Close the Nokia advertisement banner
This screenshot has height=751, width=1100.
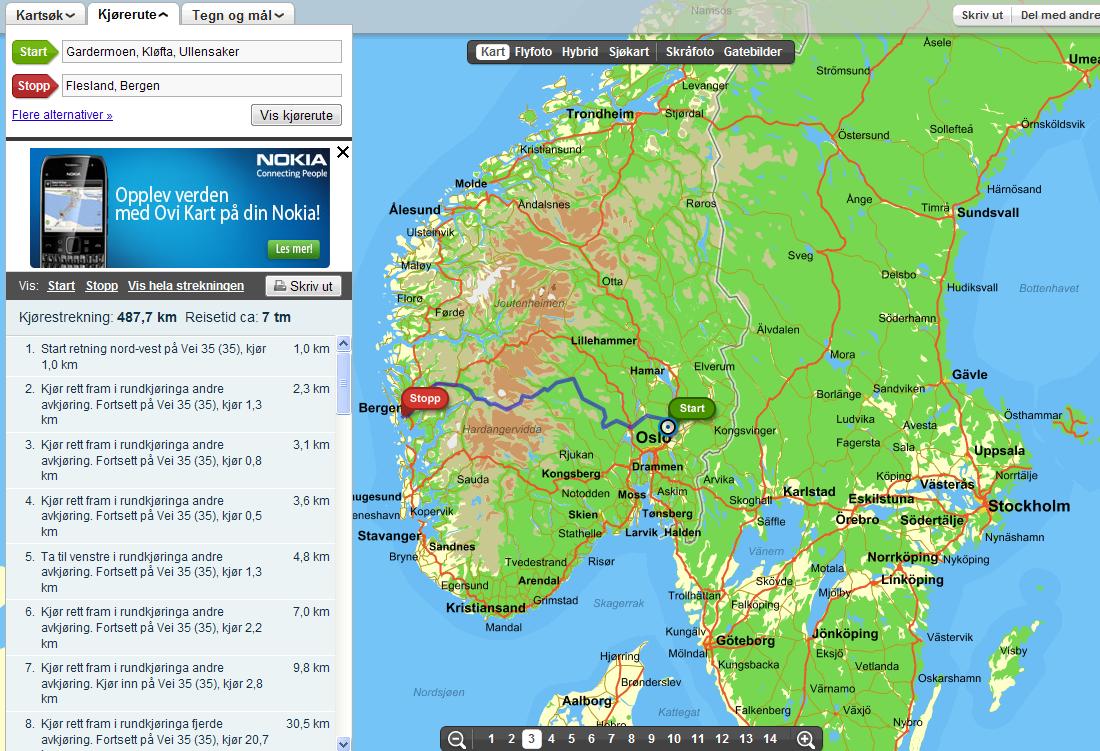343,152
